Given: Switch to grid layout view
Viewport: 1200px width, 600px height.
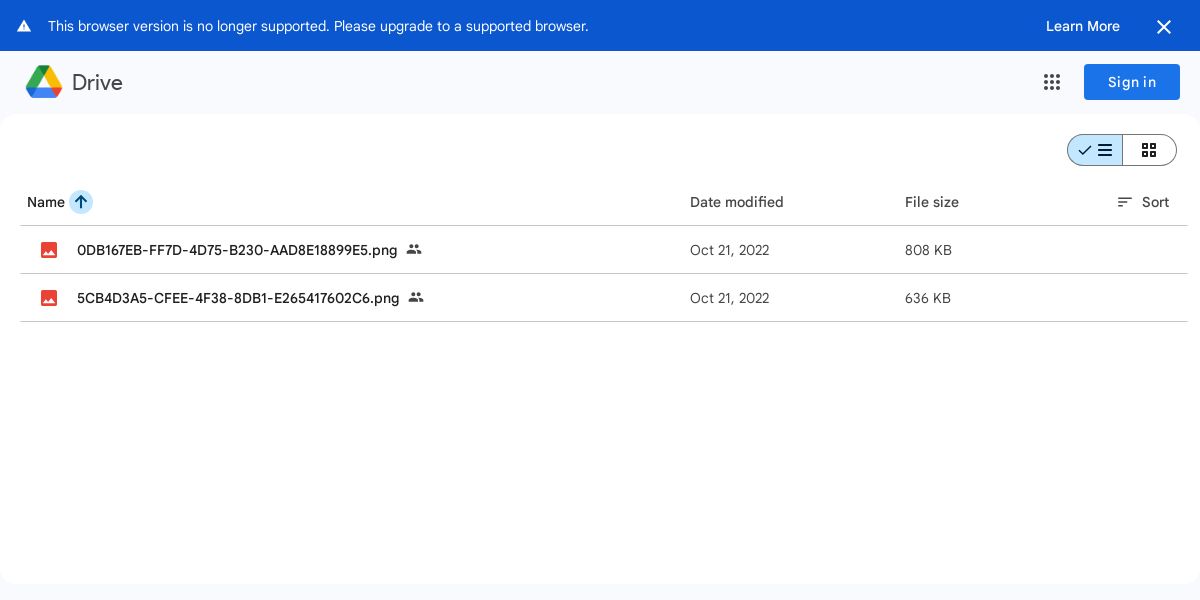Looking at the screenshot, I should pyautogui.click(x=1149, y=150).
